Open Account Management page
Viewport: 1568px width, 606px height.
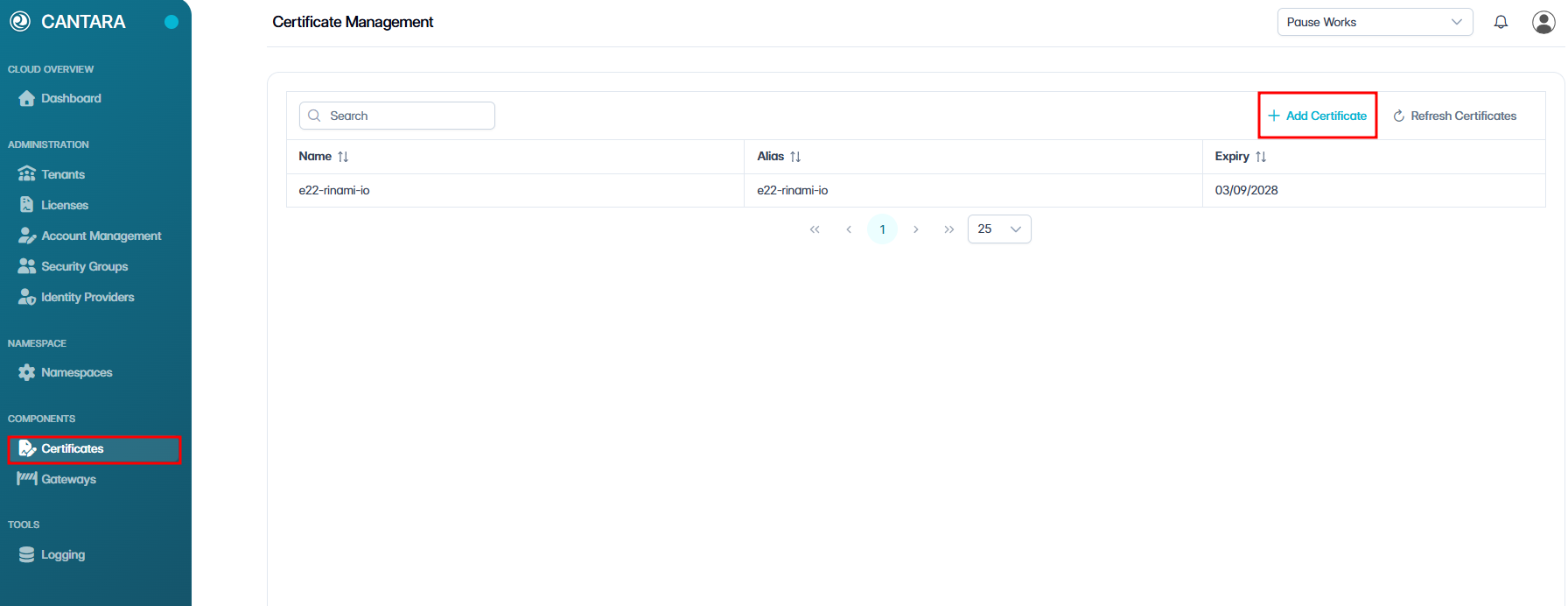tap(101, 236)
